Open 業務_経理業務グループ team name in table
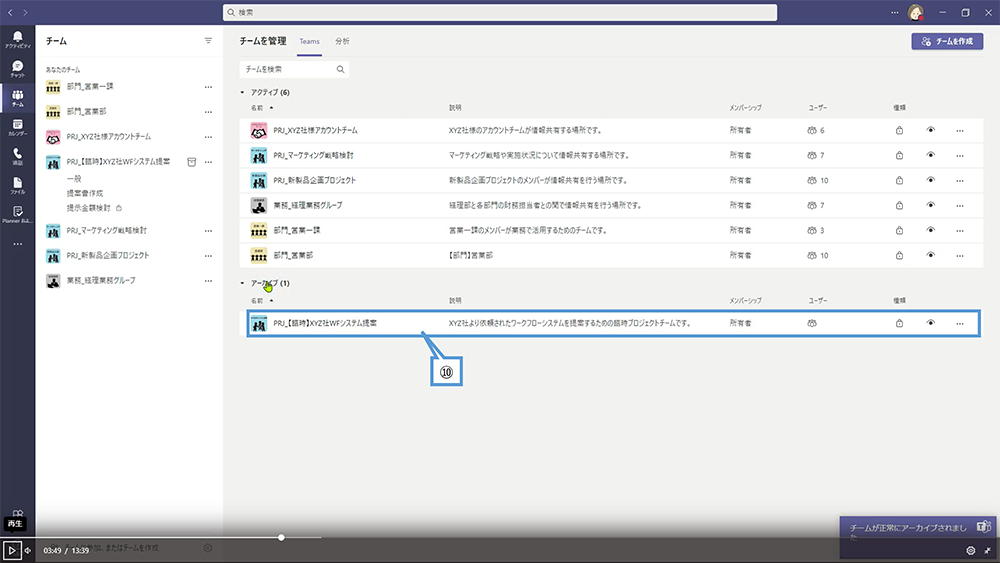Image resolution: width=1000 pixels, height=563 pixels. 308,205
